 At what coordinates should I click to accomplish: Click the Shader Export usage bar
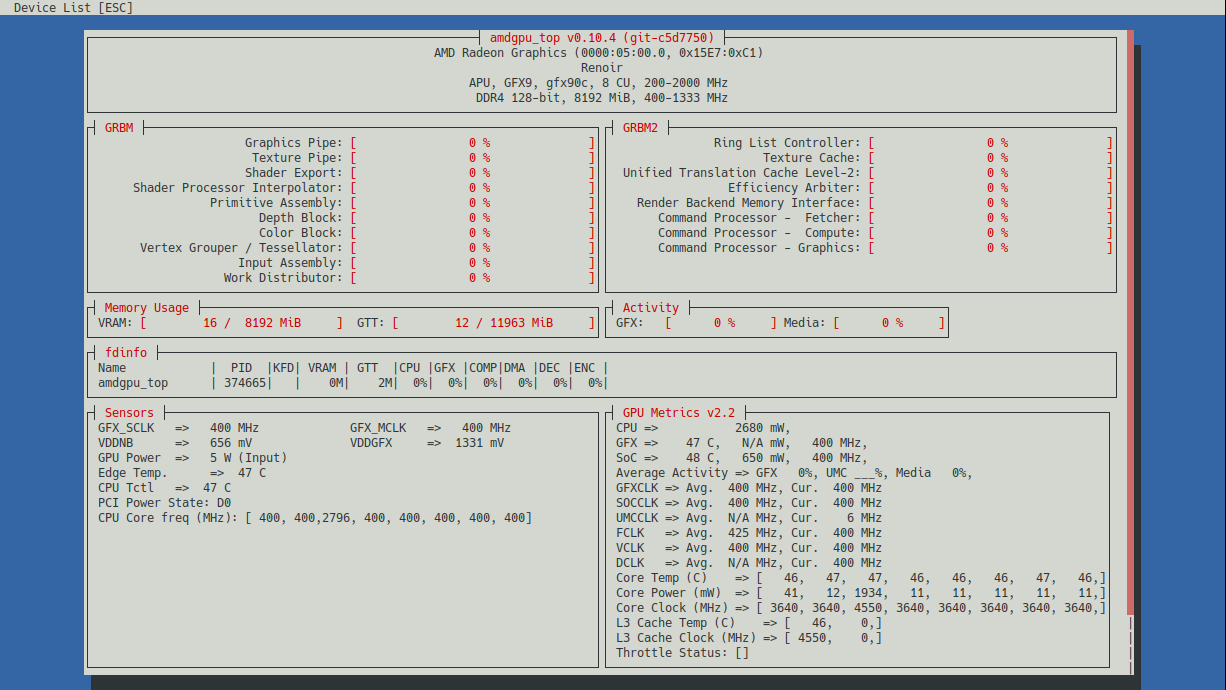pyautogui.click(x=472, y=173)
